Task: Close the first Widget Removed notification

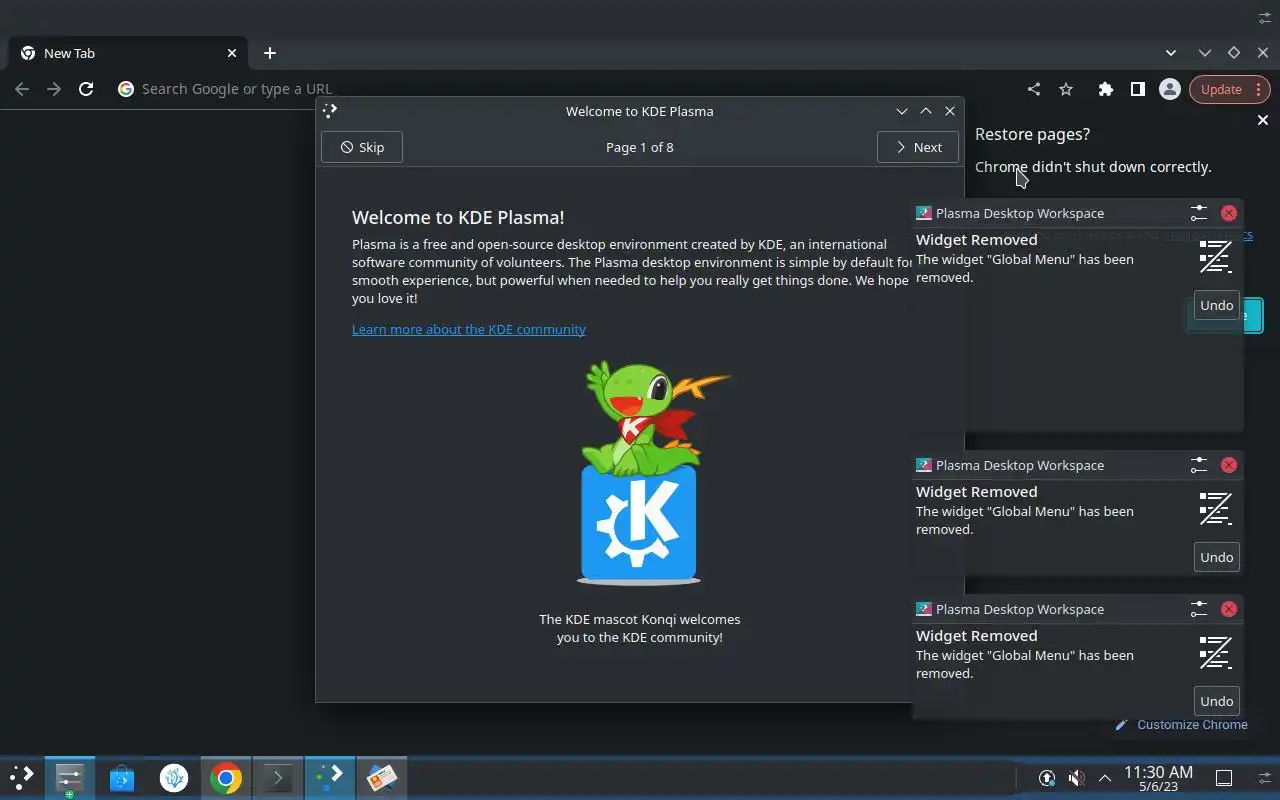Action: pyautogui.click(x=1229, y=213)
